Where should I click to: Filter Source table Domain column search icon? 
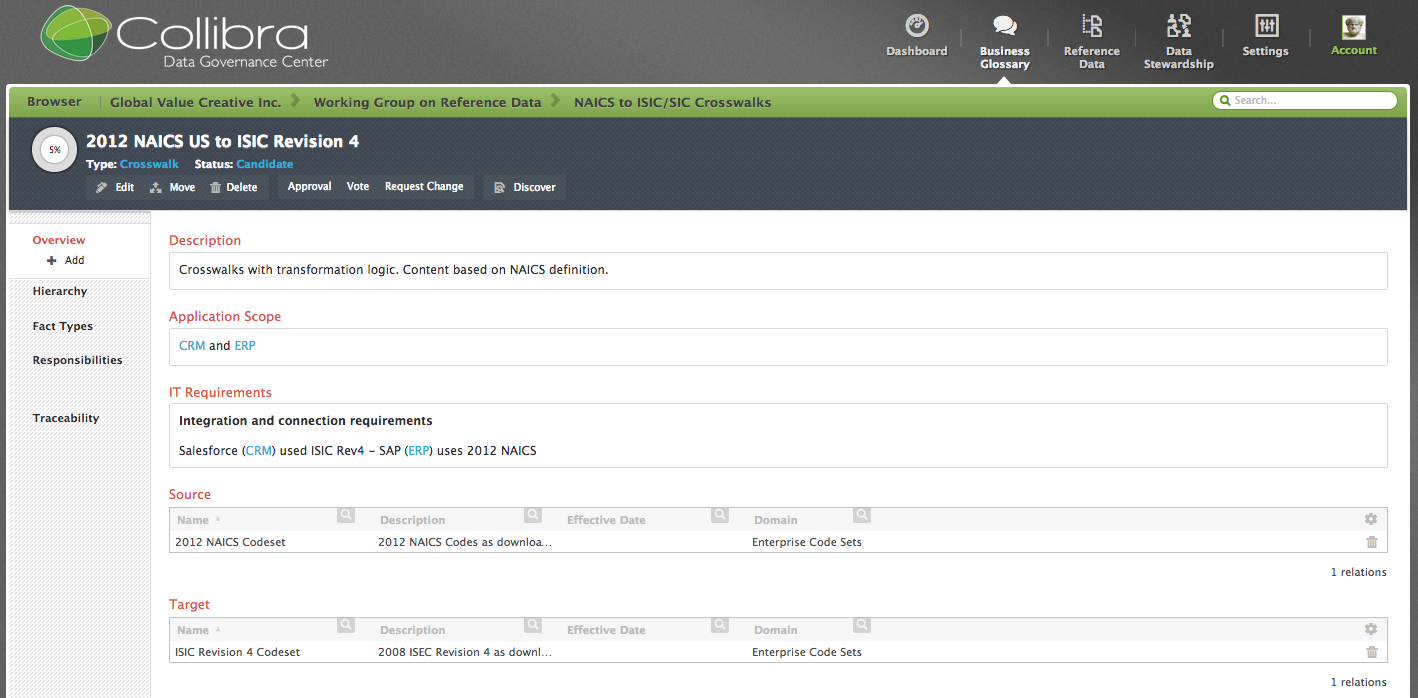coord(862,515)
